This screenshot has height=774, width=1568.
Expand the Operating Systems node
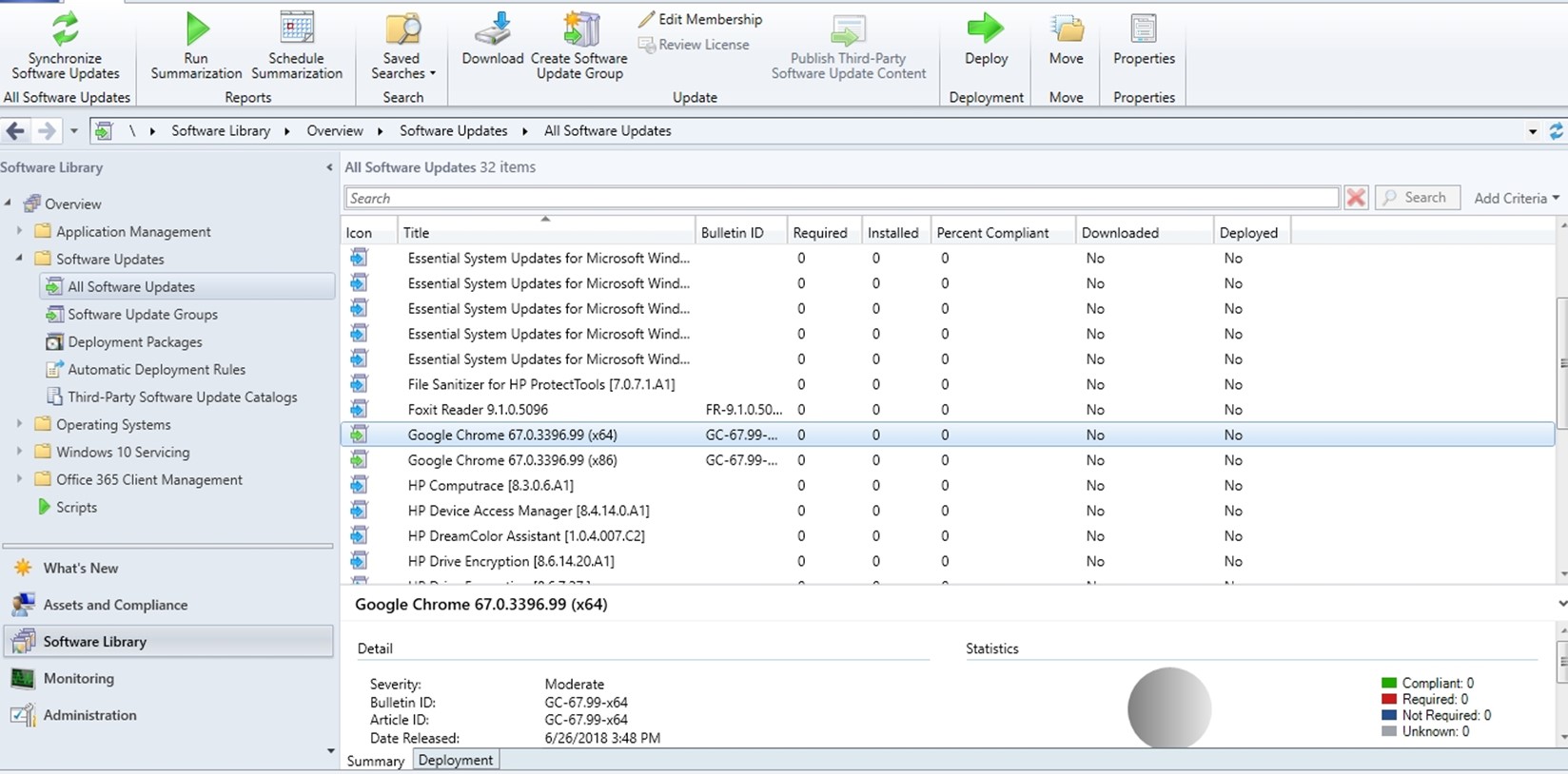[x=19, y=424]
